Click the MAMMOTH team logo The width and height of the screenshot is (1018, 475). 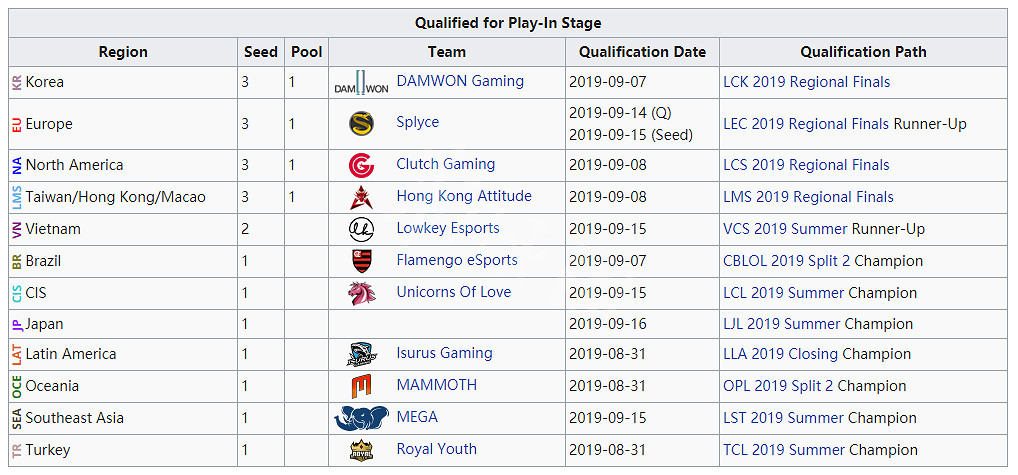pyautogui.click(x=361, y=386)
